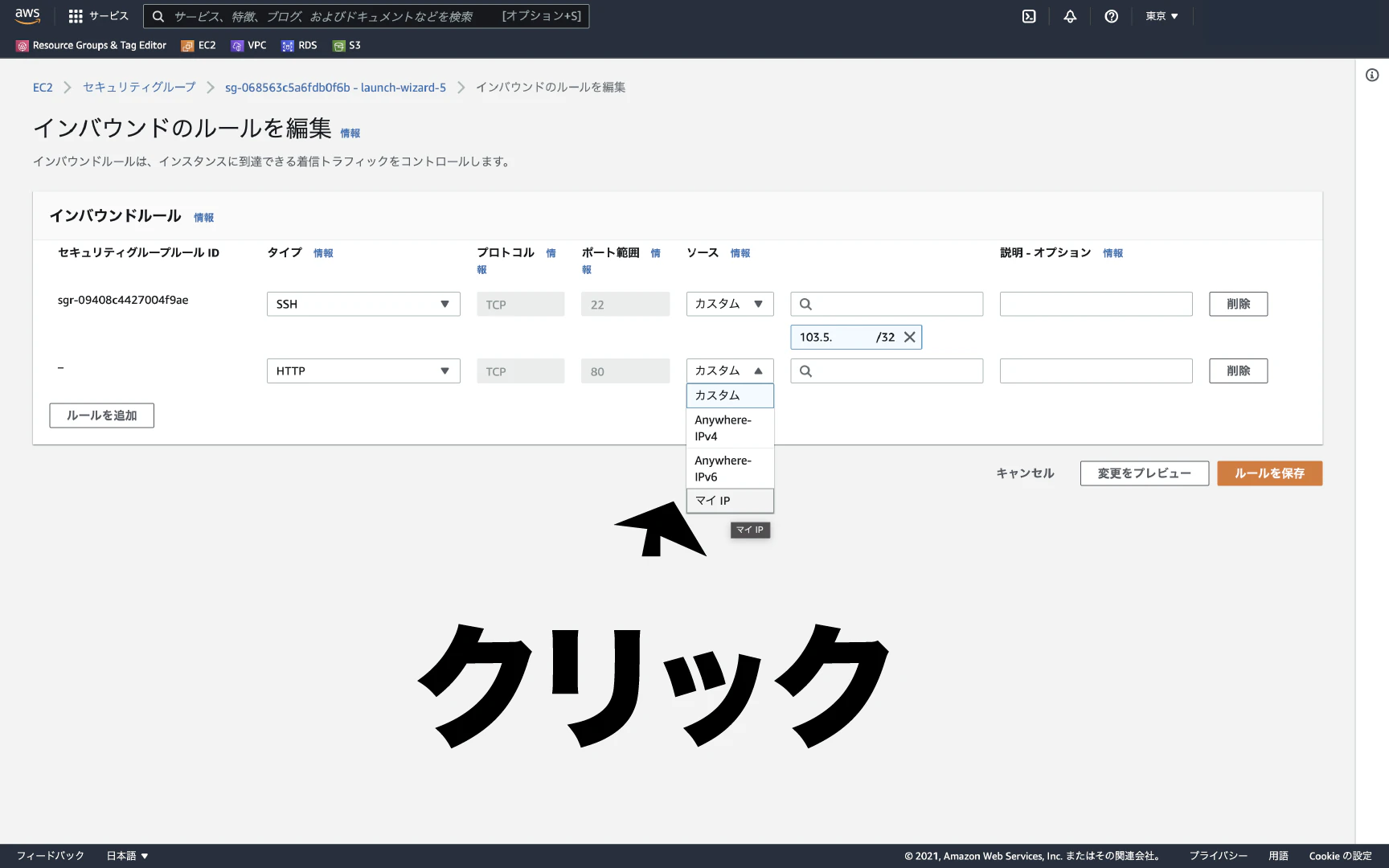Image resolution: width=1389 pixels, height=868 pixels.
Task: Open the S3 shortcut in favorites bar
Action: 346,46
